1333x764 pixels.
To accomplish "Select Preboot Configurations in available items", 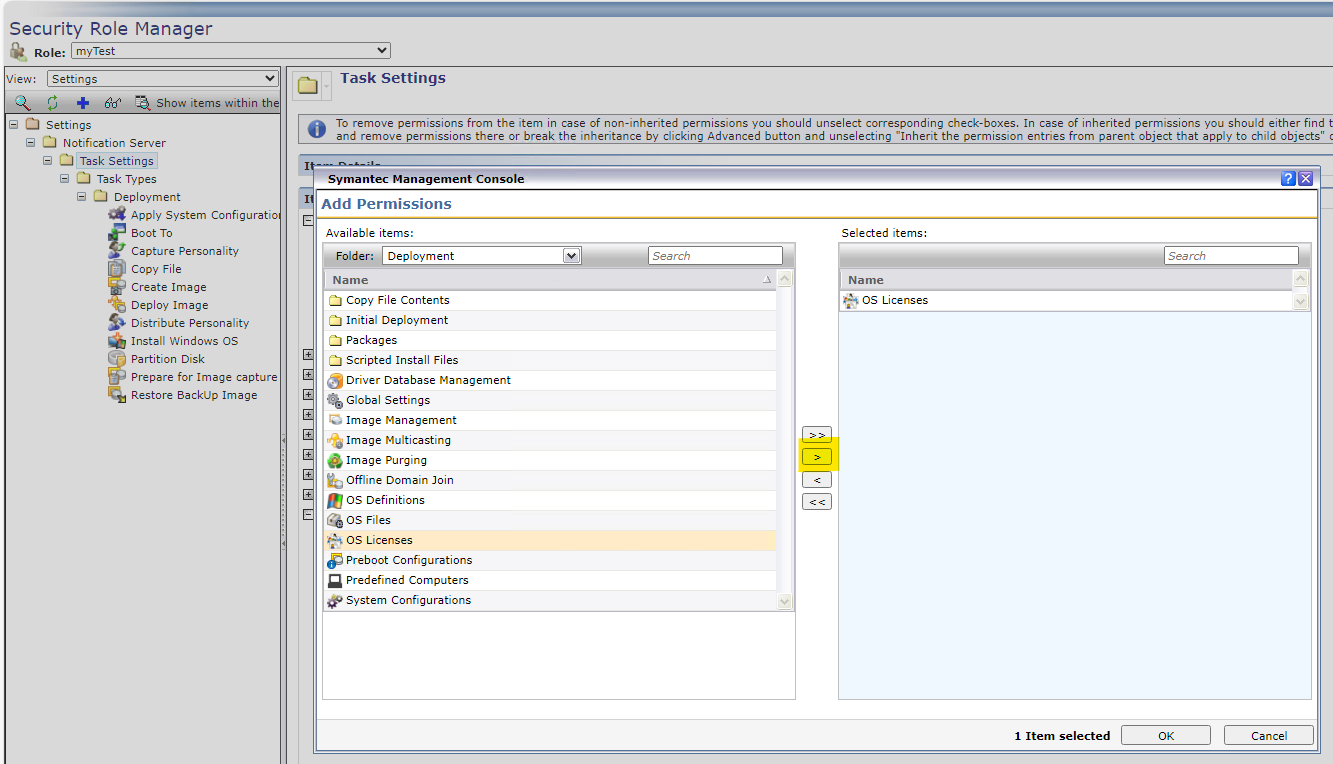I will coord(408,560).
